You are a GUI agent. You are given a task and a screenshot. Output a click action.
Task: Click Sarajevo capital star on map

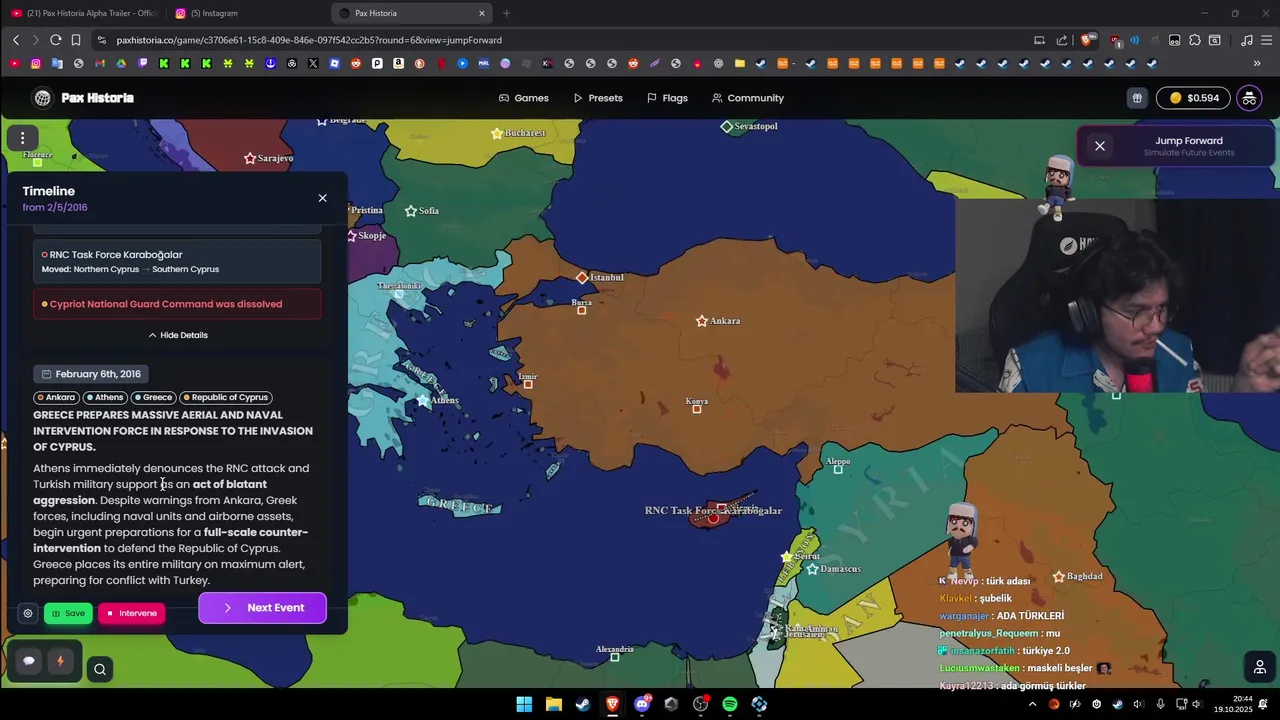click(x=250, y=158)
